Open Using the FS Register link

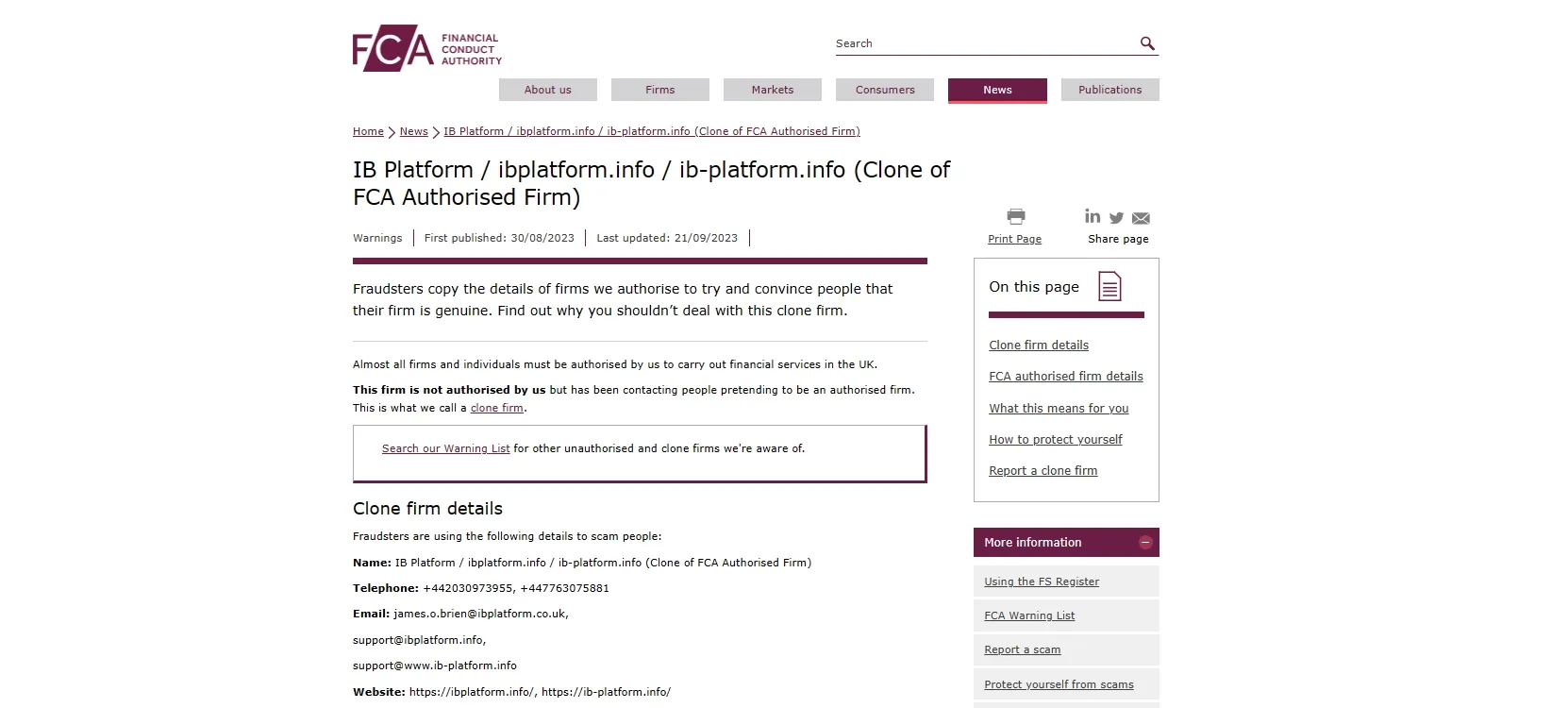[x=1042, y=582]
